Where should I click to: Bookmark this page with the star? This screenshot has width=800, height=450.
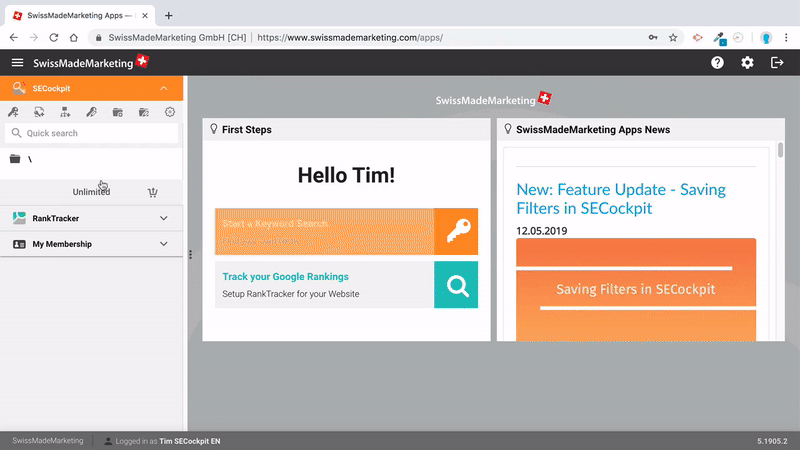[673, 37]
